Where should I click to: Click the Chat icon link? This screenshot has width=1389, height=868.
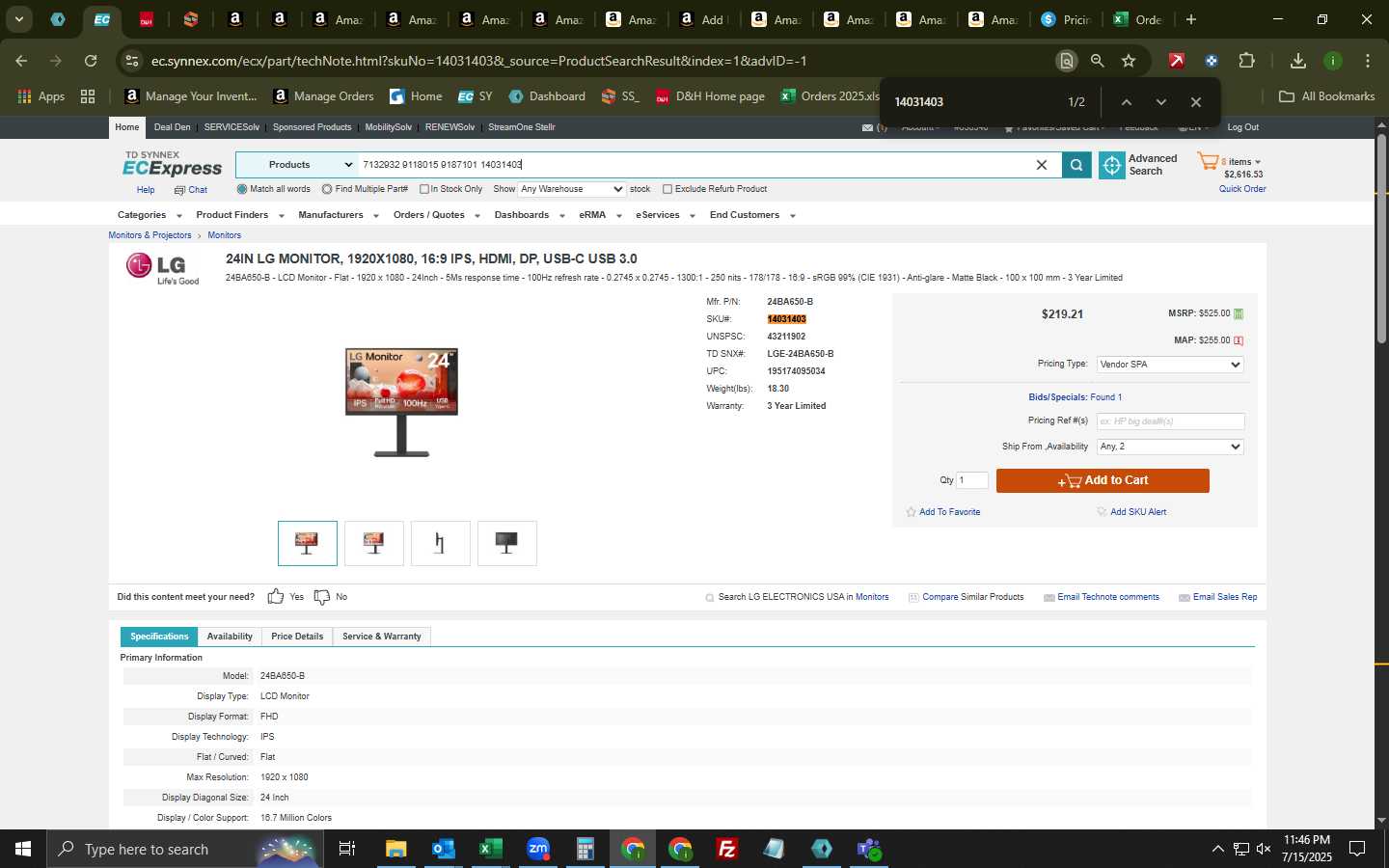point(191,190)
